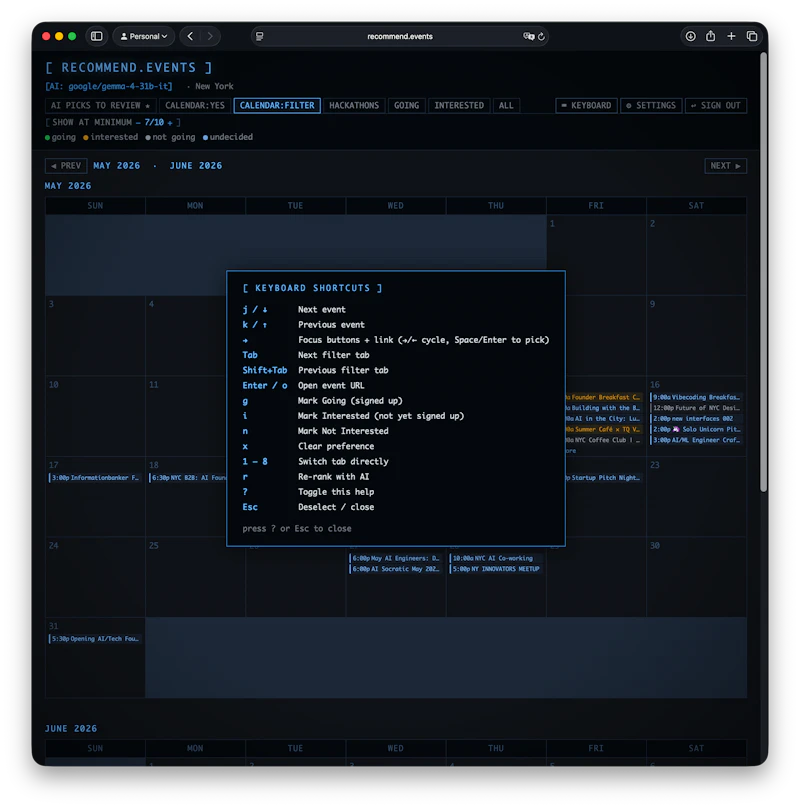Click the KEYBOARD SHORTCUTS dialog heading
This screenshot has height=808, width=800.
click(x=312, y=288)
